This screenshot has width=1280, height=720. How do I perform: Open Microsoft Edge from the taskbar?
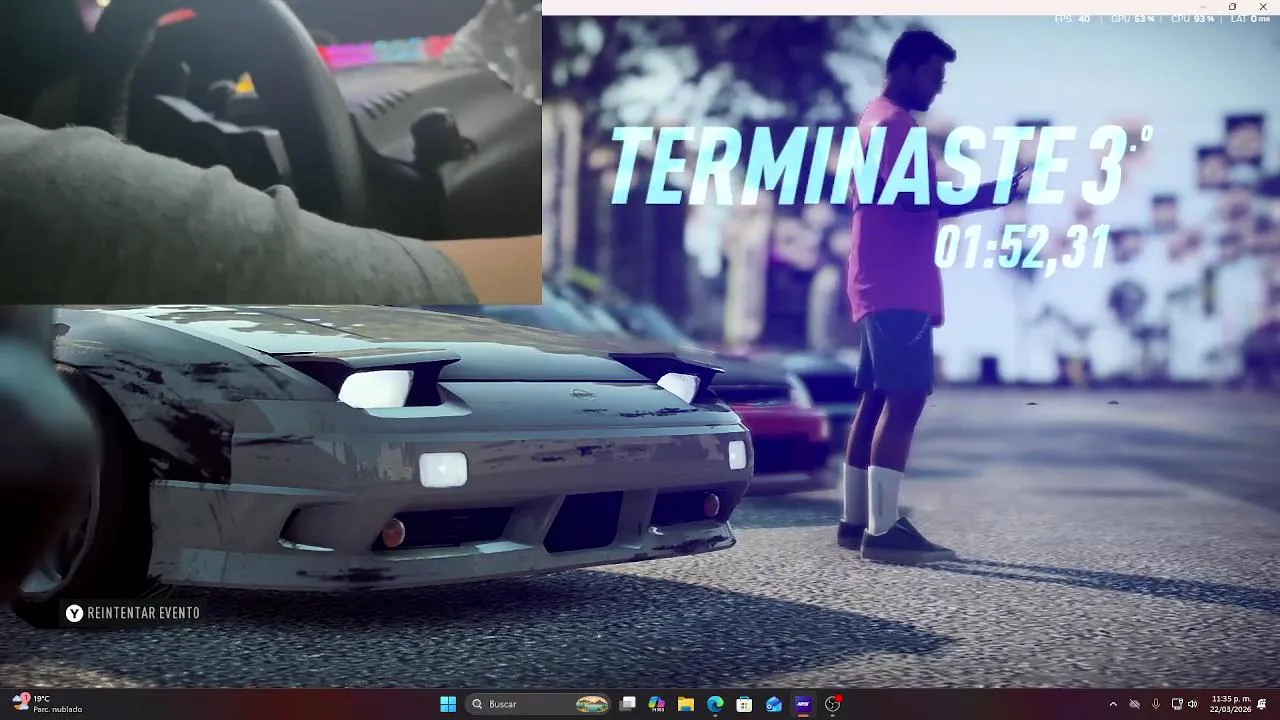[715, 704]
